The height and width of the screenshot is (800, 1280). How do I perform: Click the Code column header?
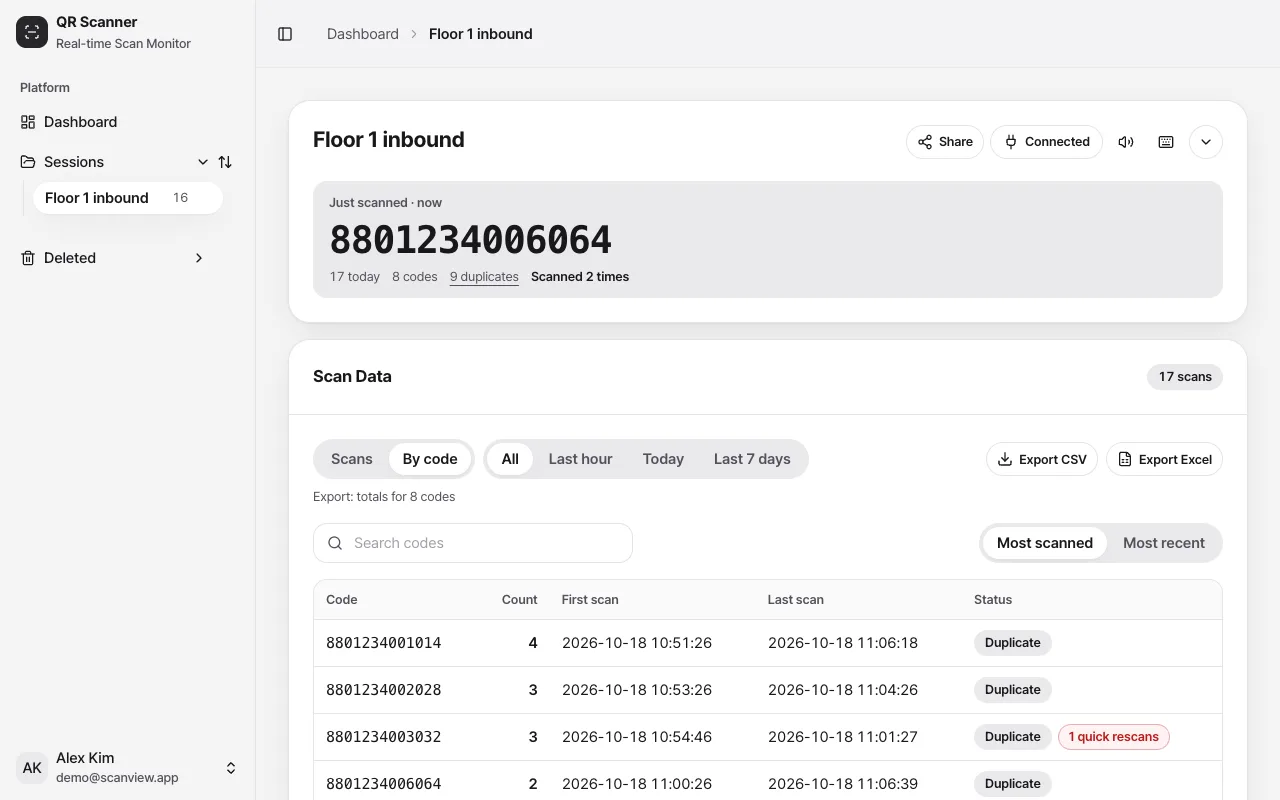tap(342, 600)
